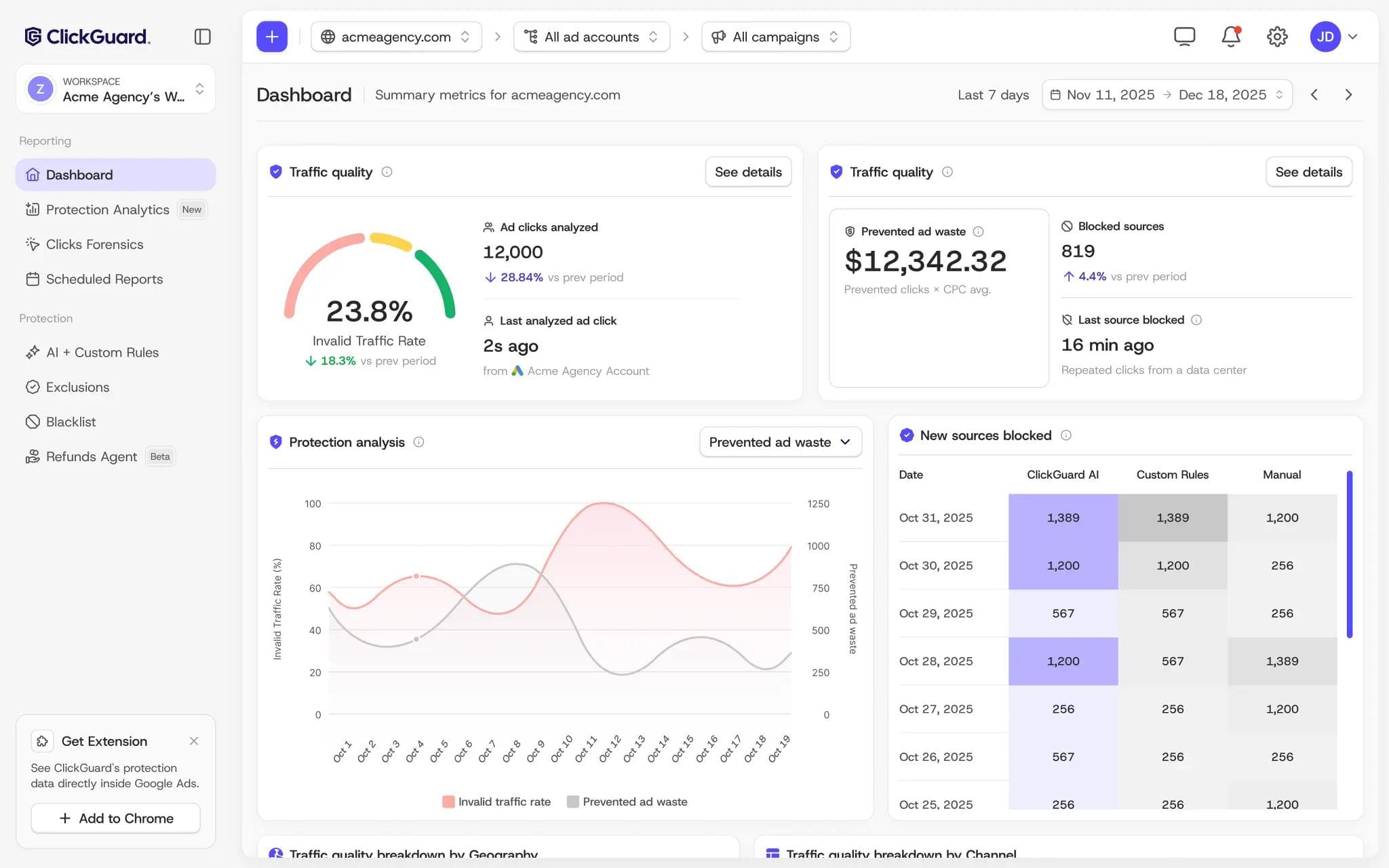Open JD user avatar menu
1389x868 pixels.
tap(1325, 37)
